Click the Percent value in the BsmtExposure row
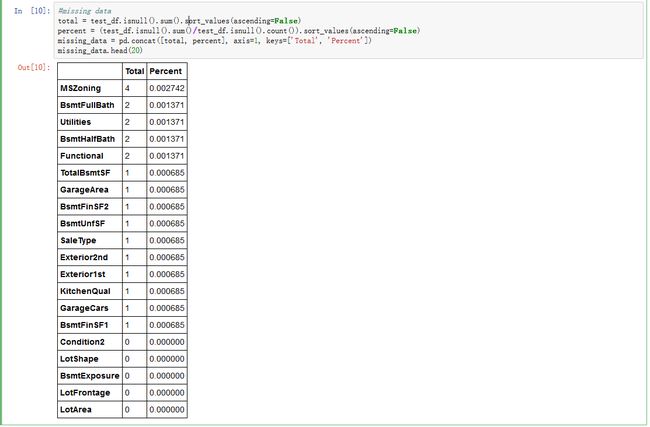650x427 pixels. pyautogui.click(x=167, y=376)
